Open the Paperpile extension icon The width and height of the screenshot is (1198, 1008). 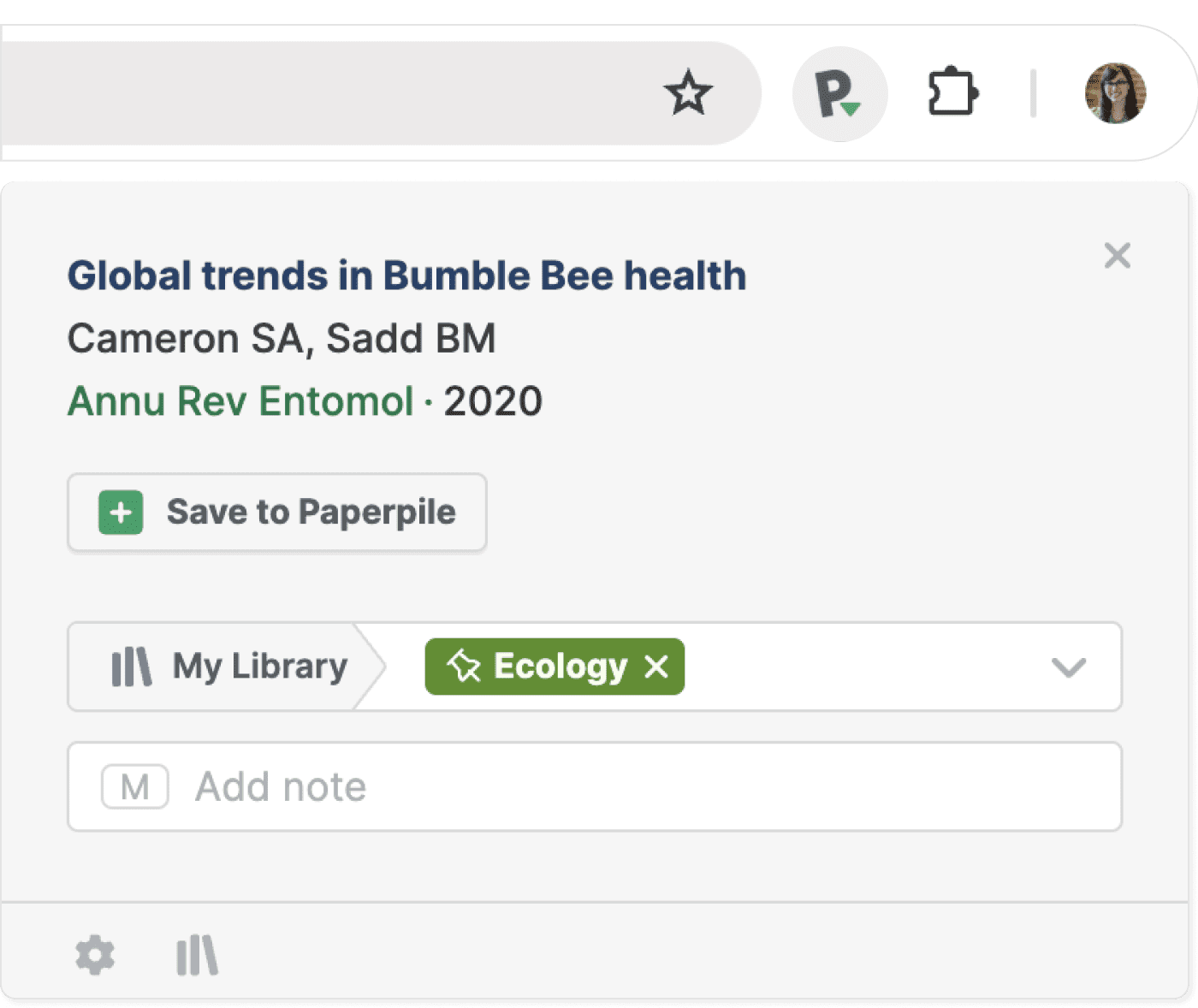(x=839, y=92)
